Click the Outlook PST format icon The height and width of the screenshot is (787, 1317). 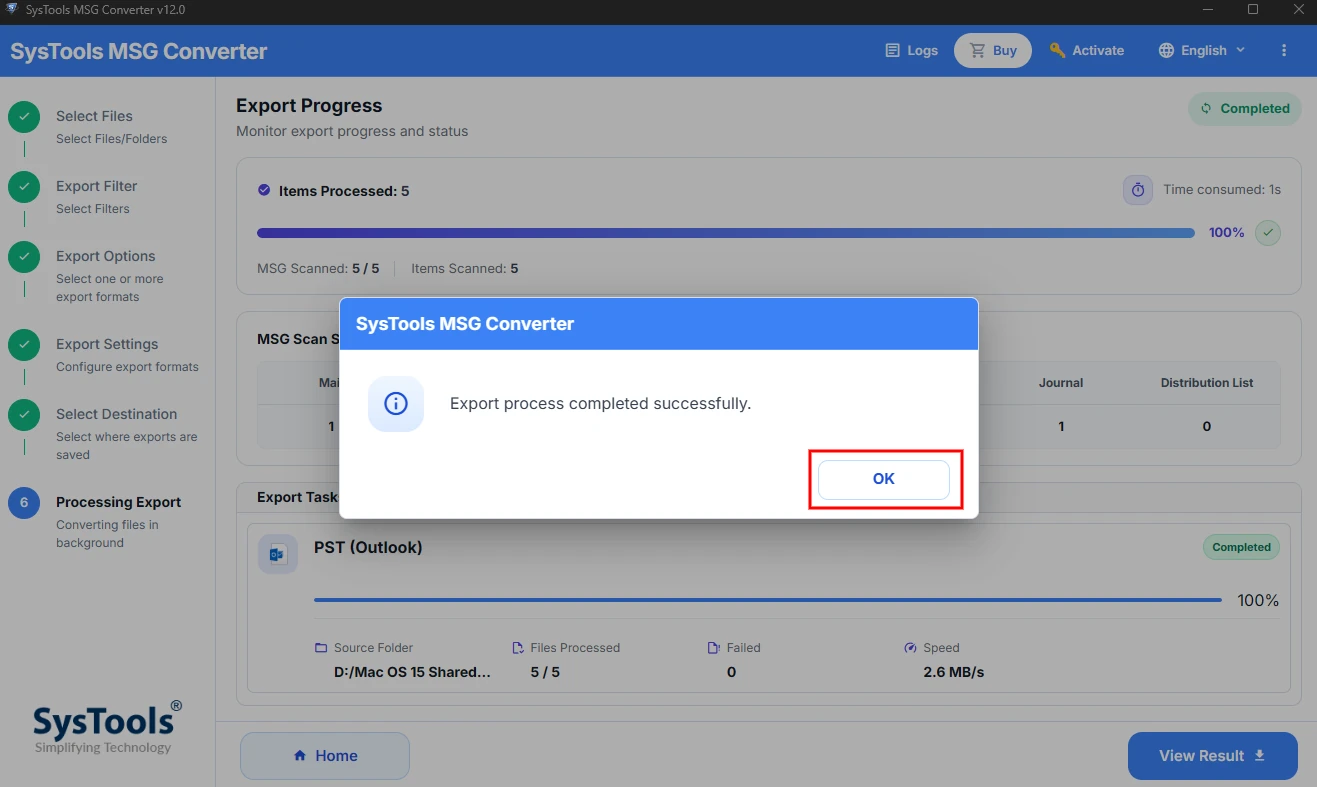tap(278, 554)
